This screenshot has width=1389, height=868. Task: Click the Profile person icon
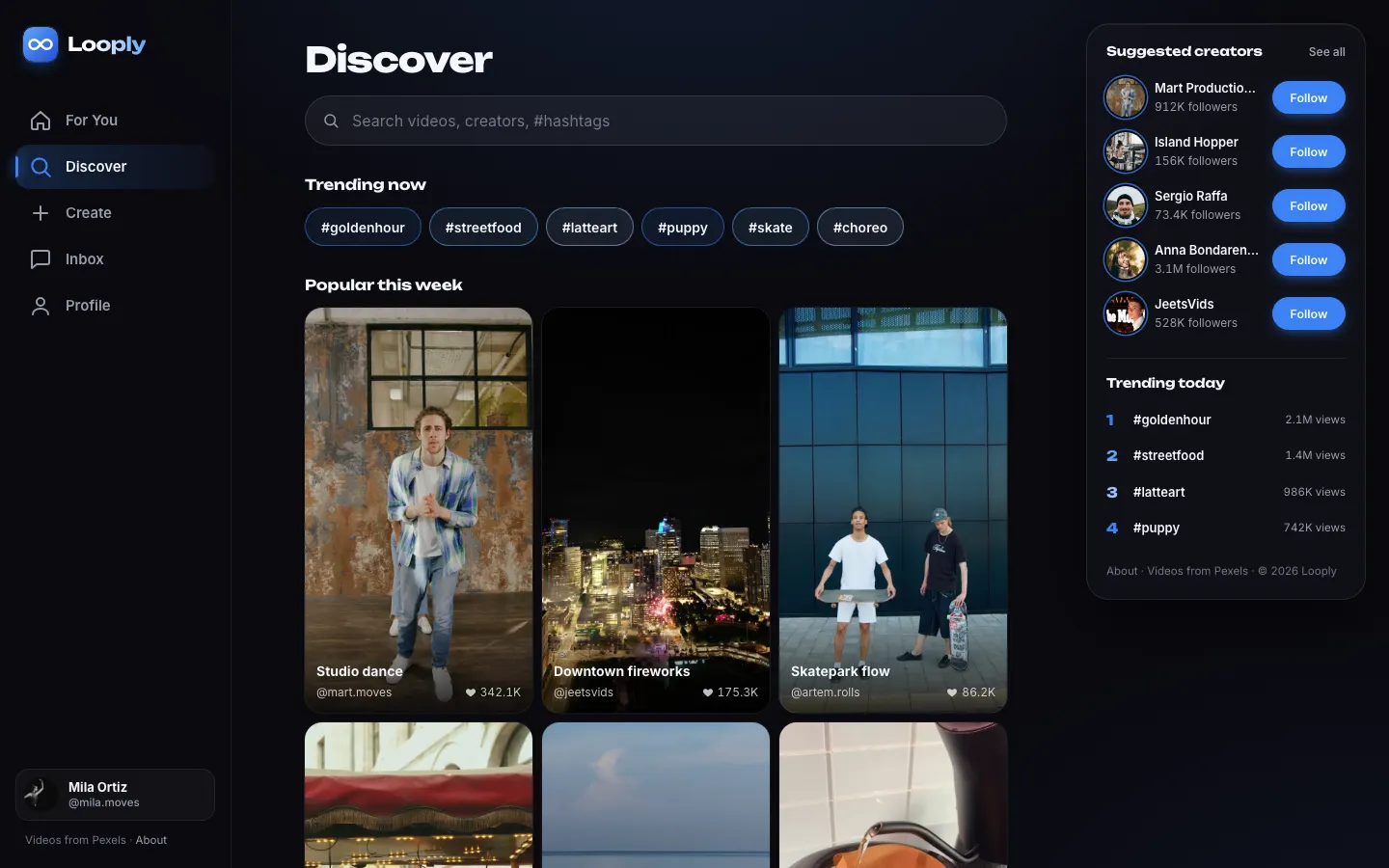point(41,306)
